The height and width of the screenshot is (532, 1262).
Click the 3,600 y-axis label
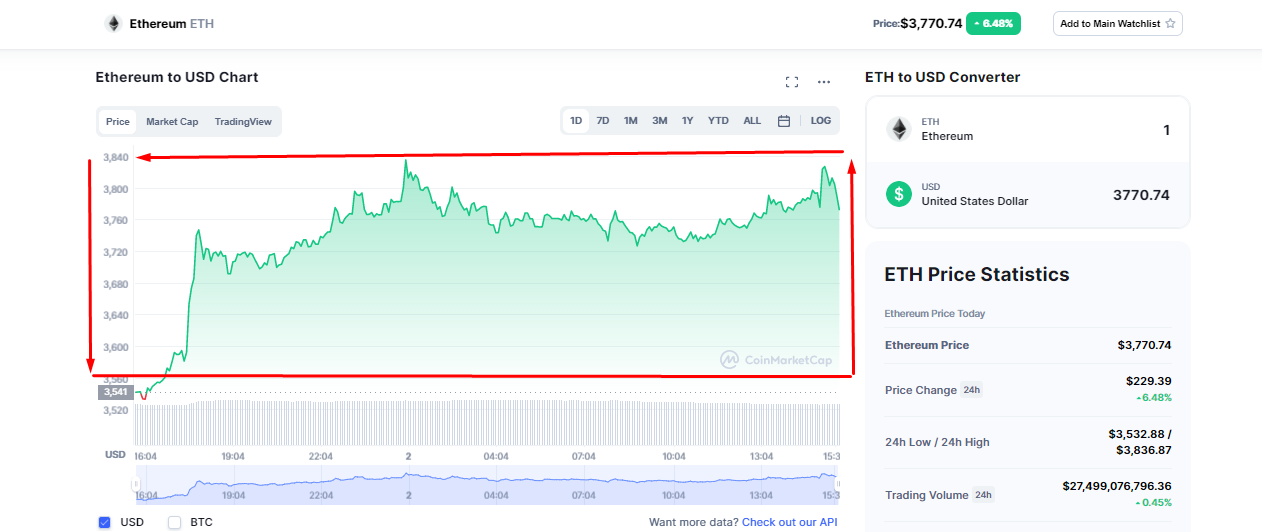pos(115,347)
